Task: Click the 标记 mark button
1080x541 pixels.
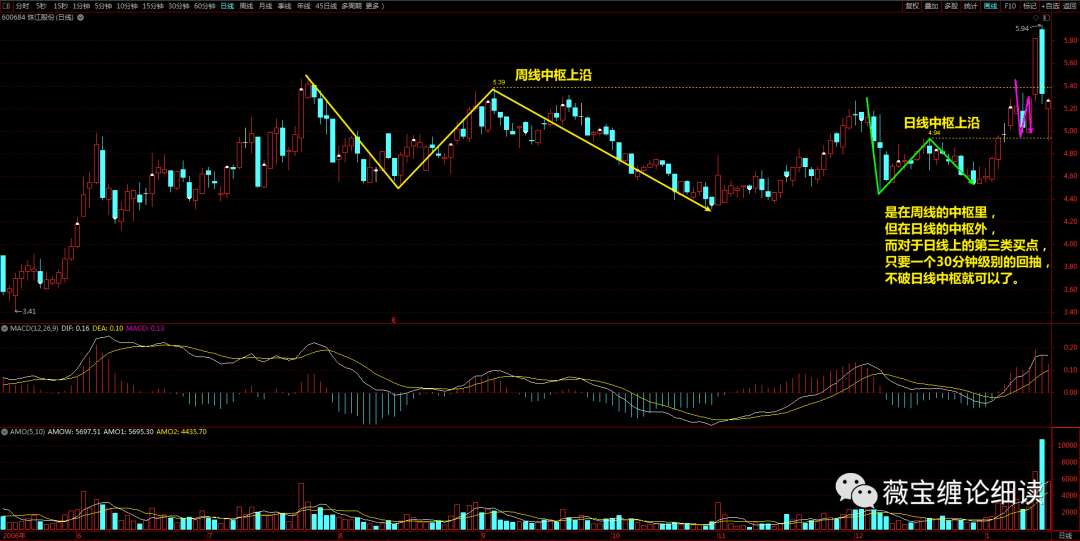Action: (x=1030, y=6)
